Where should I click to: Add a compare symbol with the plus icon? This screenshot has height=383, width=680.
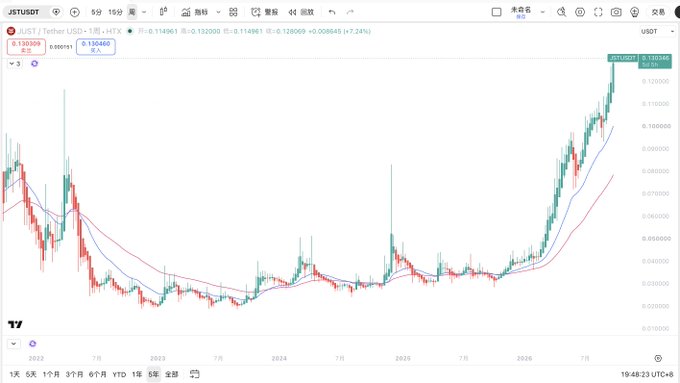click(x=75, y=12)
